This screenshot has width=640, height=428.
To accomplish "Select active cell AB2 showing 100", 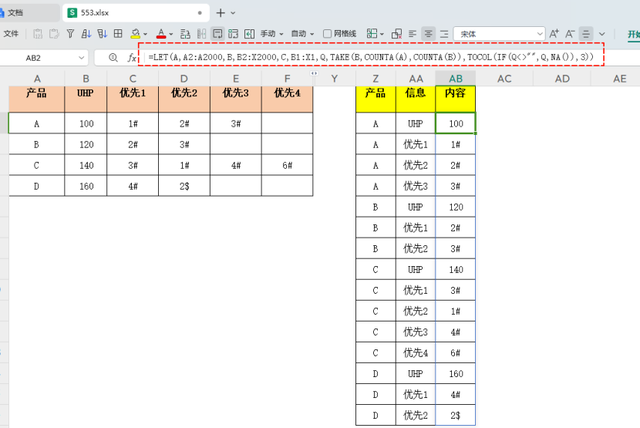I will [456, 123].
